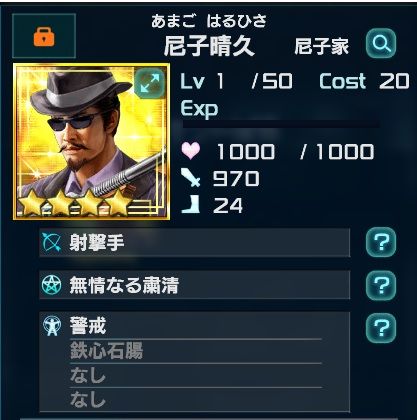Click the human figure ability icon

tap(52, 326)
